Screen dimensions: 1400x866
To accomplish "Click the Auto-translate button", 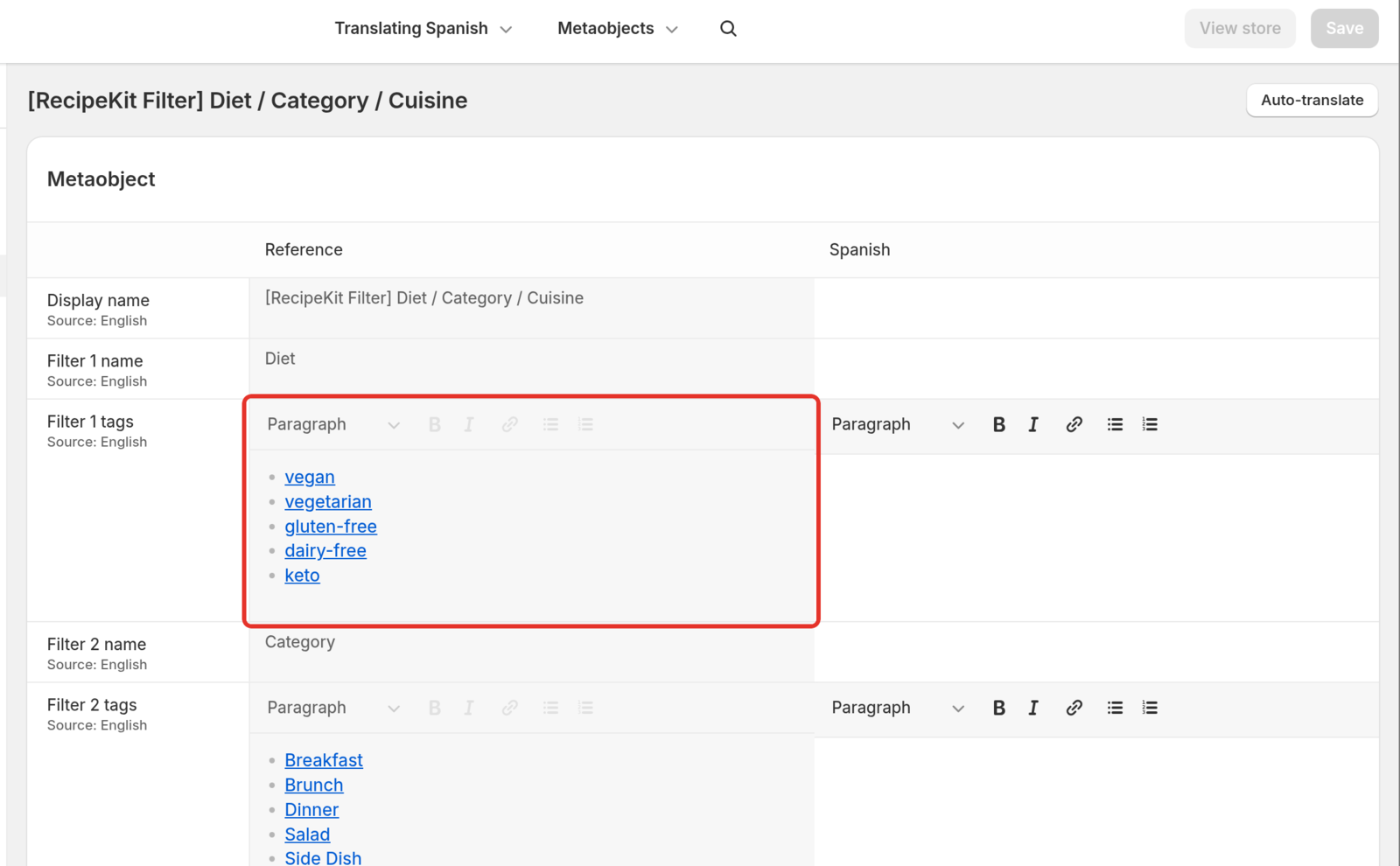I will coord(1312,100).
